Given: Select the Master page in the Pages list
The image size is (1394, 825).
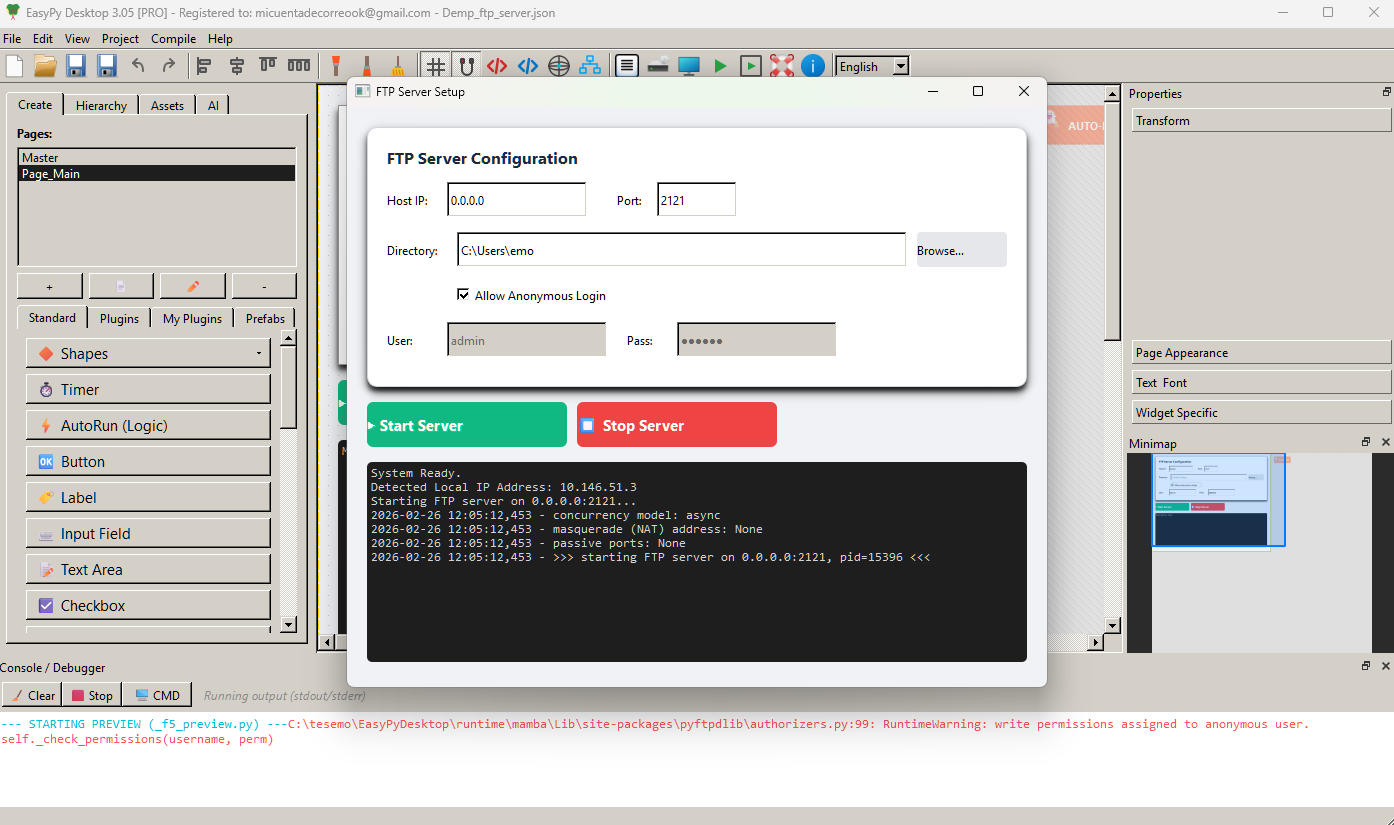Looking at the screenshot, I should click(156, 157).
